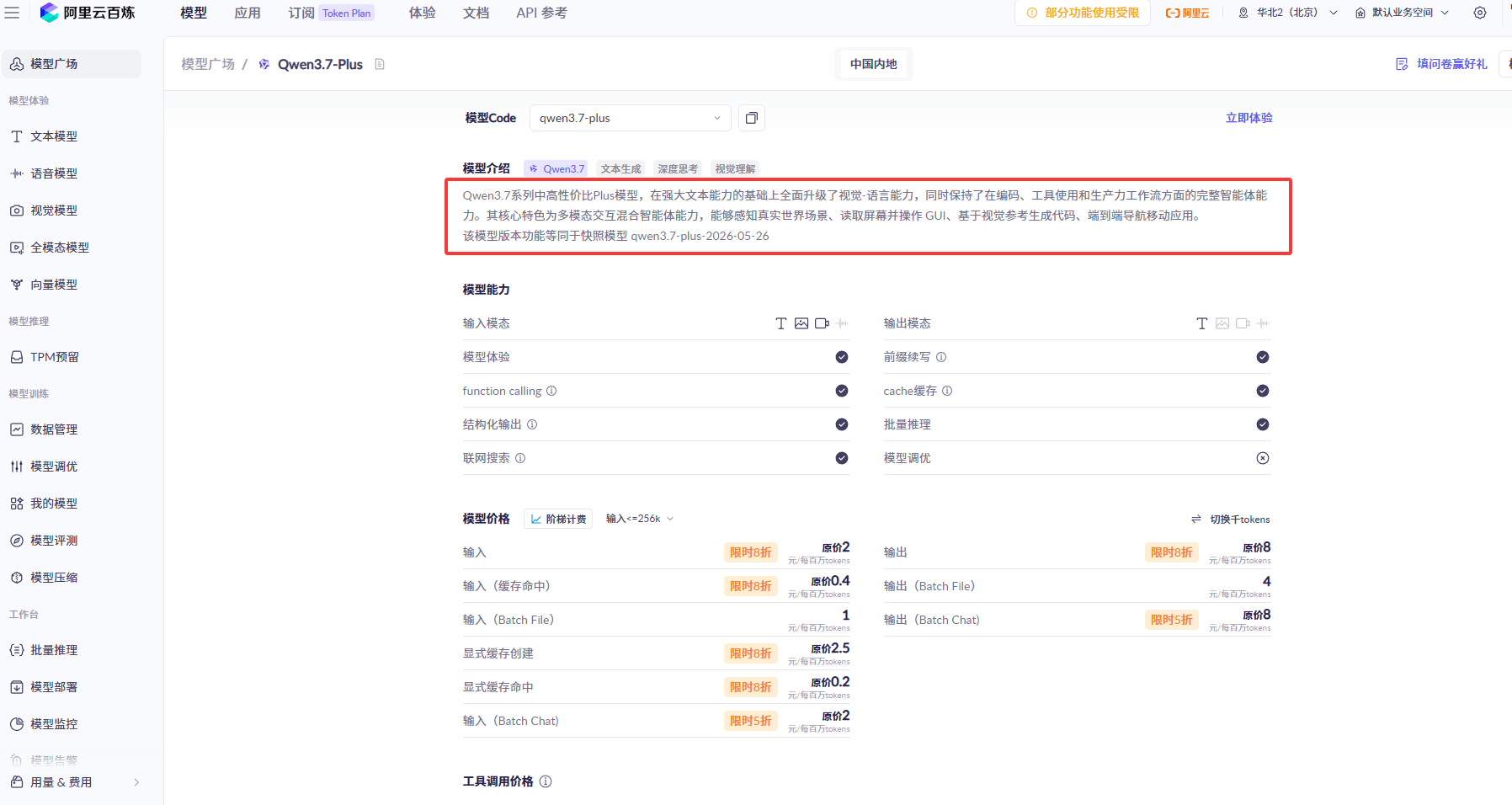Click the info icon next to function calling
This screenshot has height=805, width=1512.
coord(551,391)
